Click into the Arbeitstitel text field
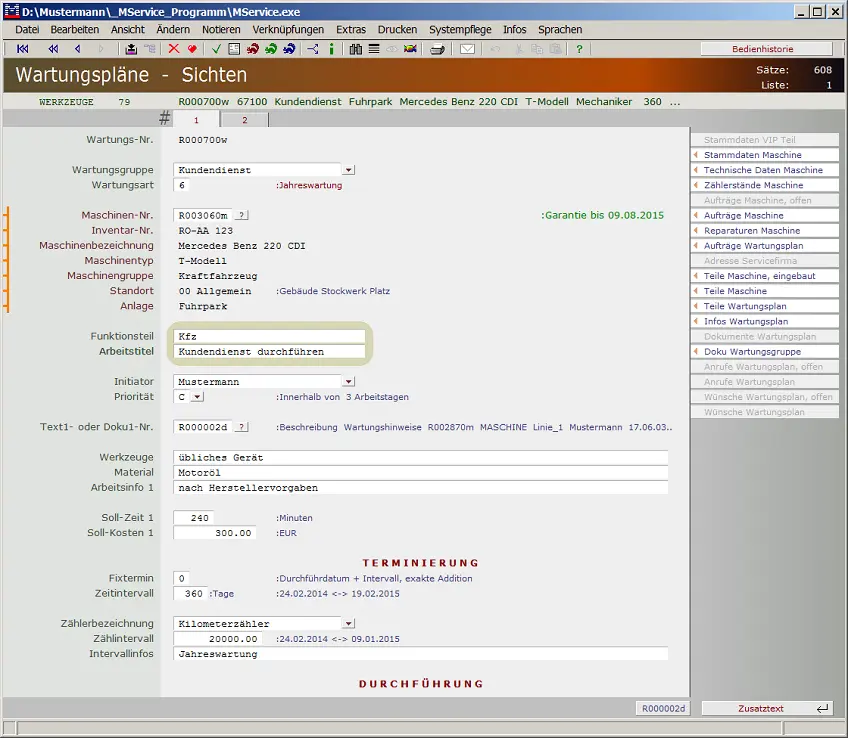The height and width of the screenshot is (738, 848). [x=270, y=352]
